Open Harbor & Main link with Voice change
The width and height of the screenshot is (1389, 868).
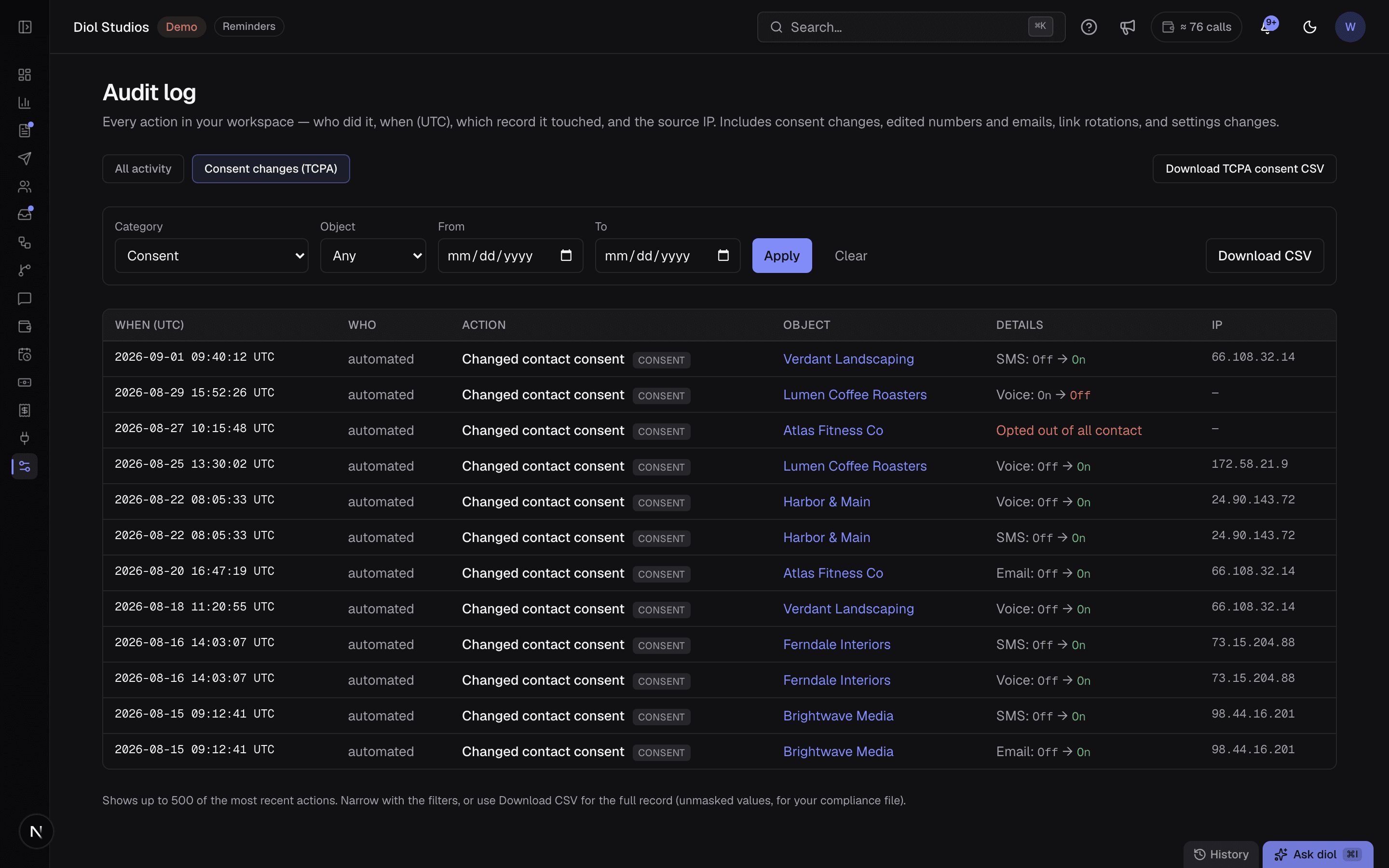[x=827, y=501]
